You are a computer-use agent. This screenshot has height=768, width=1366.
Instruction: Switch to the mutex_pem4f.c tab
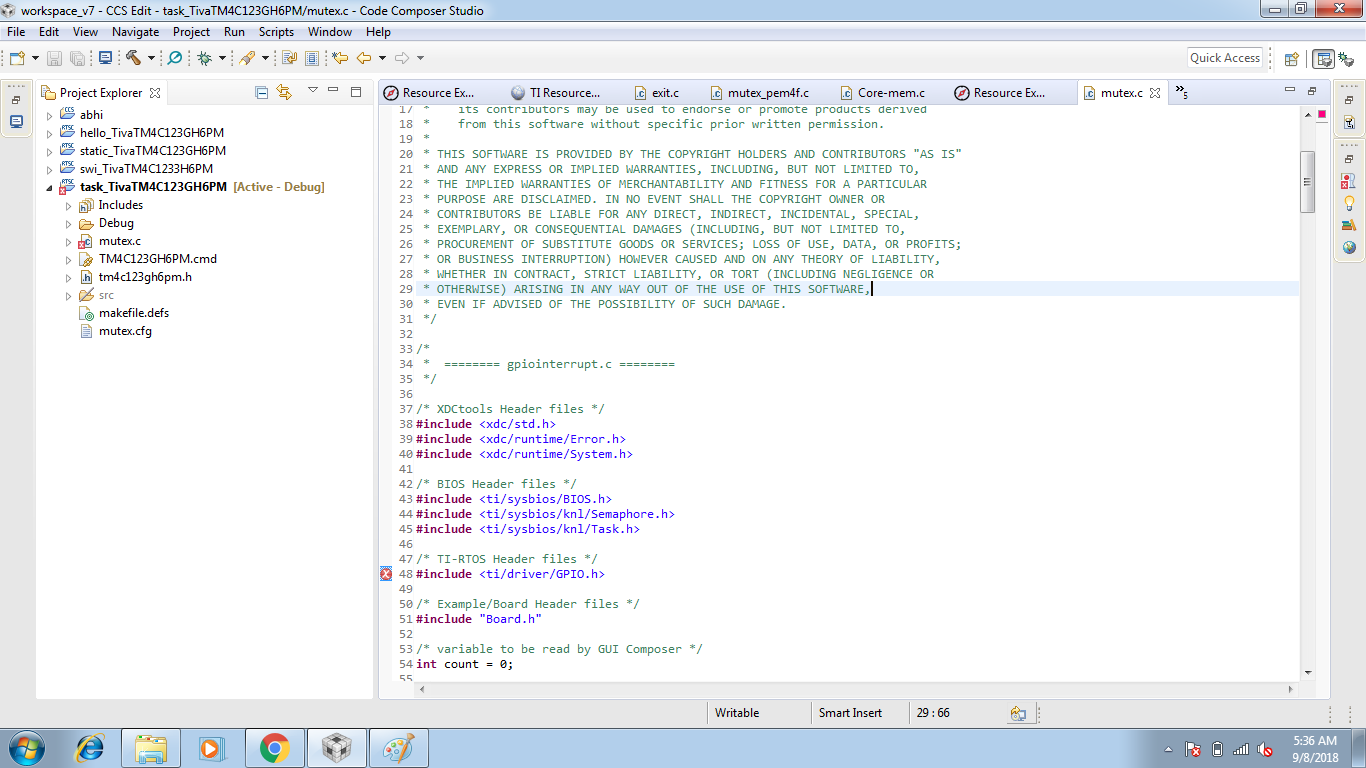(x=767, y=93)
